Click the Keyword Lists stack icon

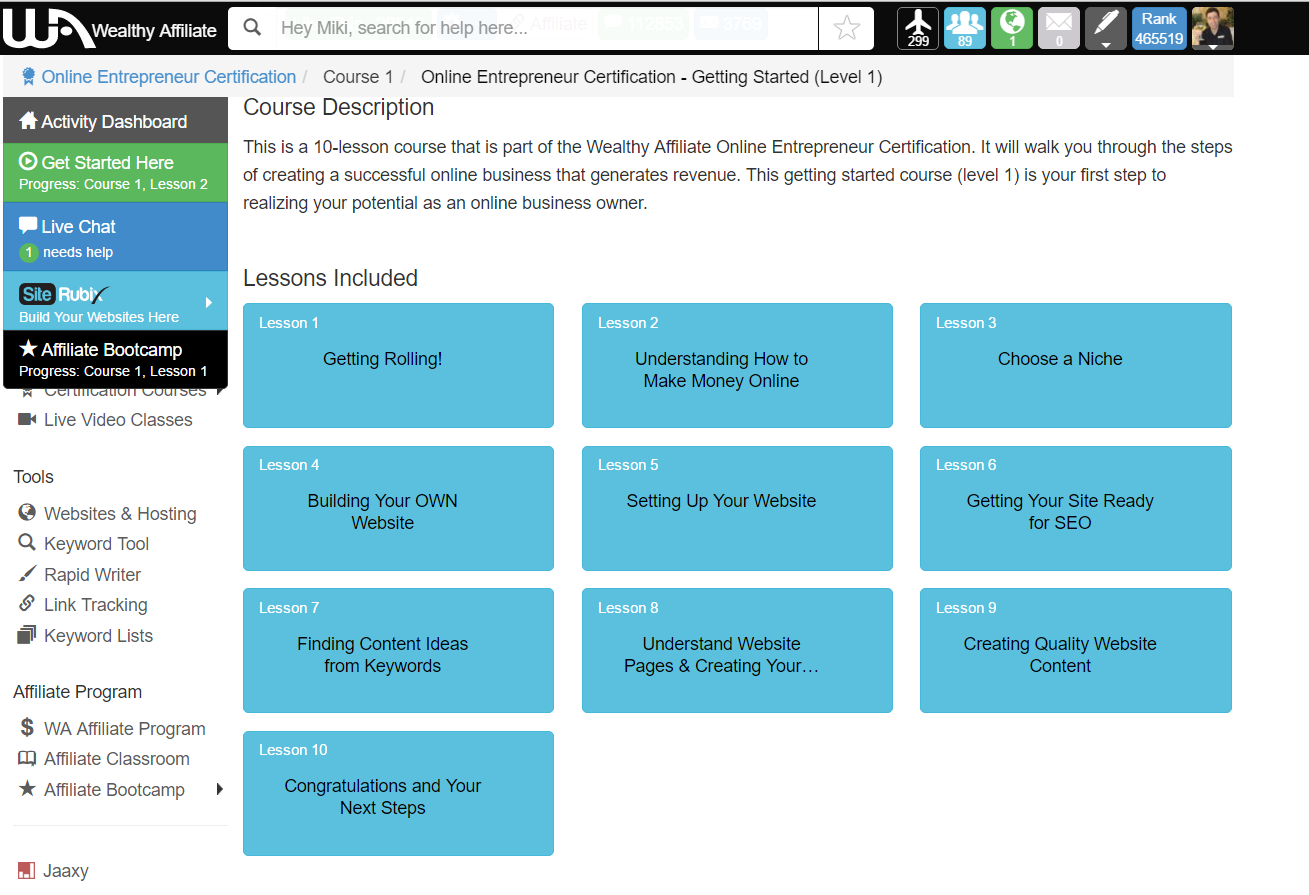tap(27, 635)
